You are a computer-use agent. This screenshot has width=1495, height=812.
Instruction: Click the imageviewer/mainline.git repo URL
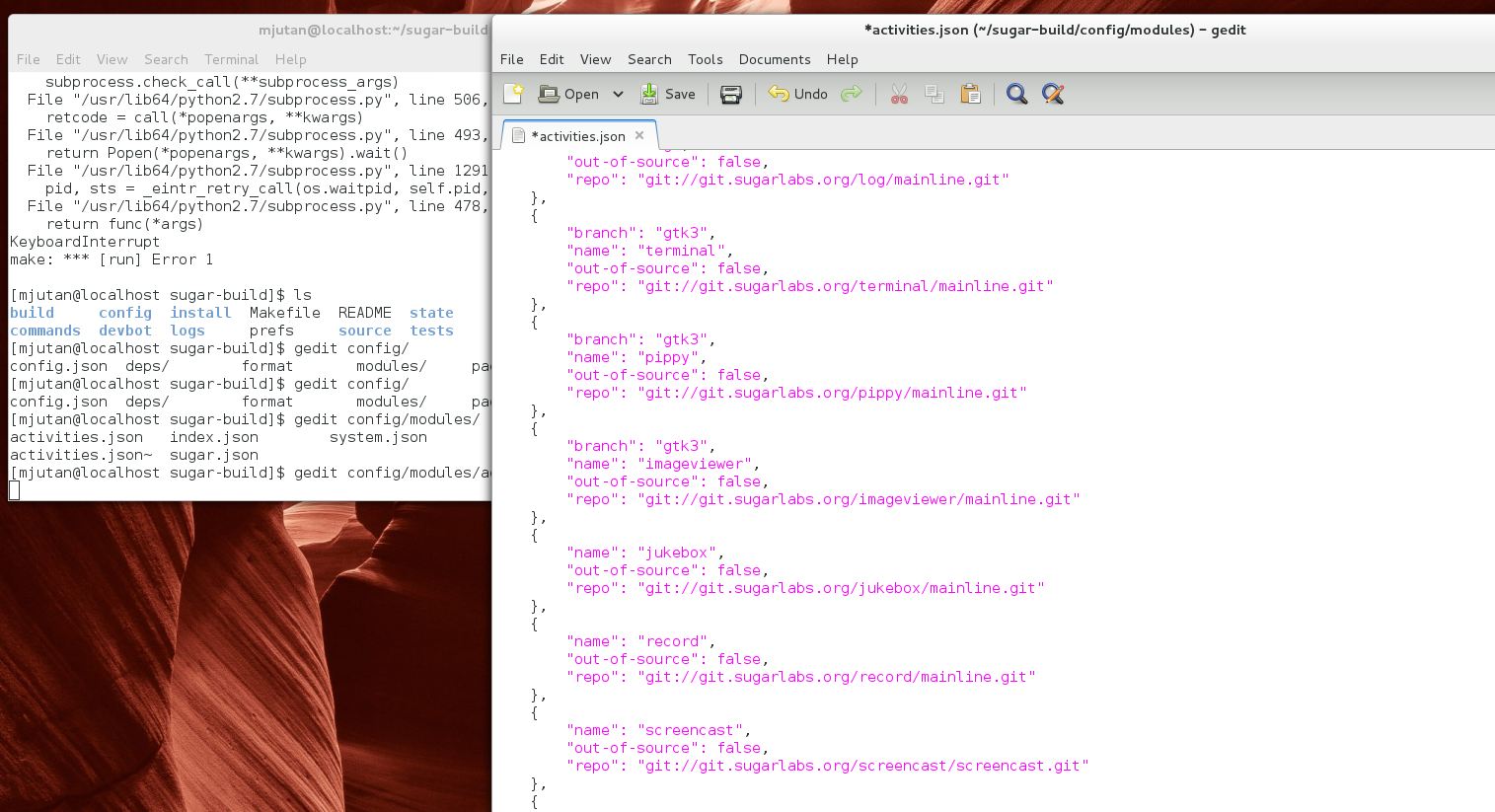tap(859, 499)
